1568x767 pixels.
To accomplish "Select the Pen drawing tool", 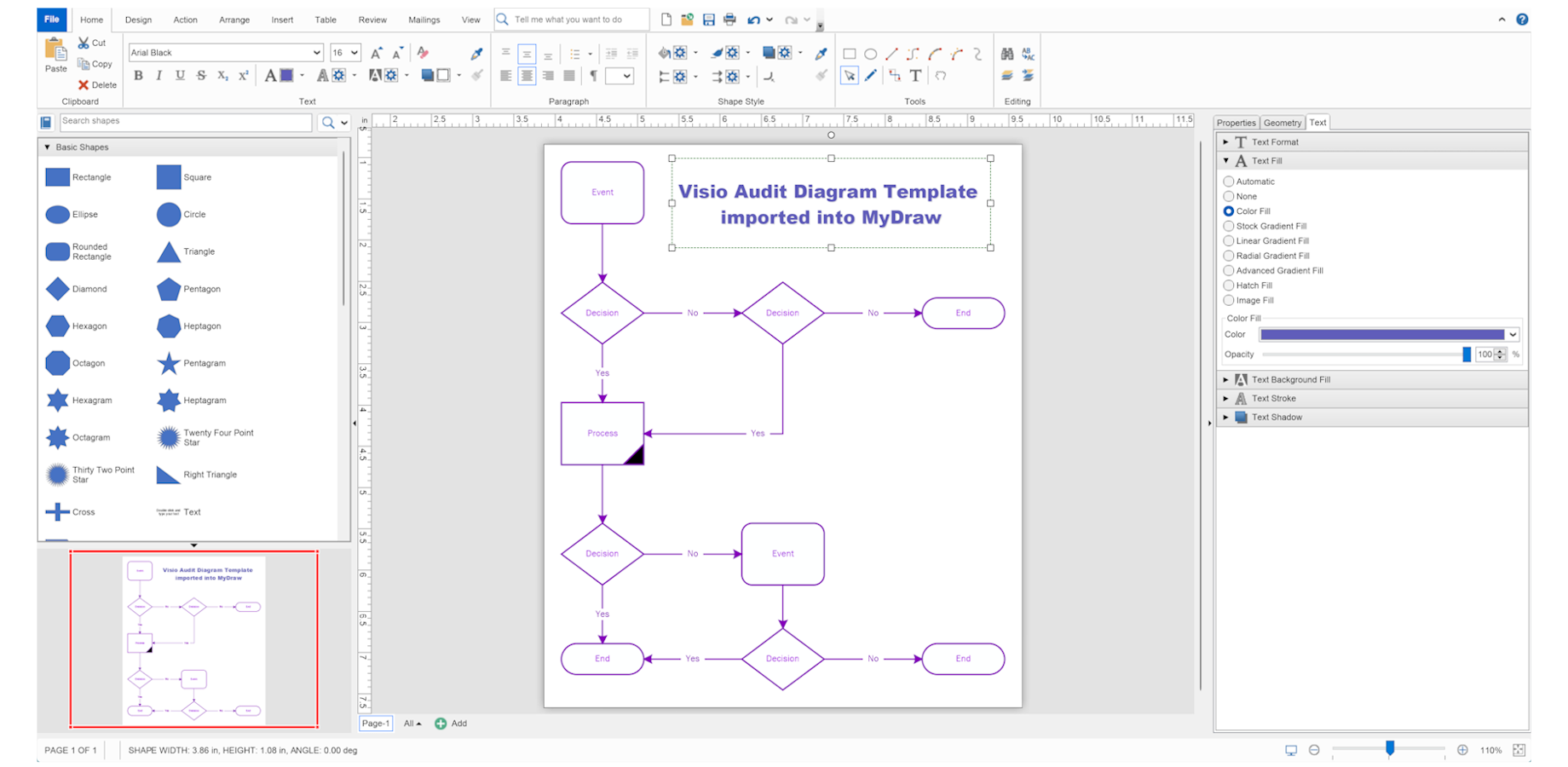I will pyautogui.click(x=870, y=75).
